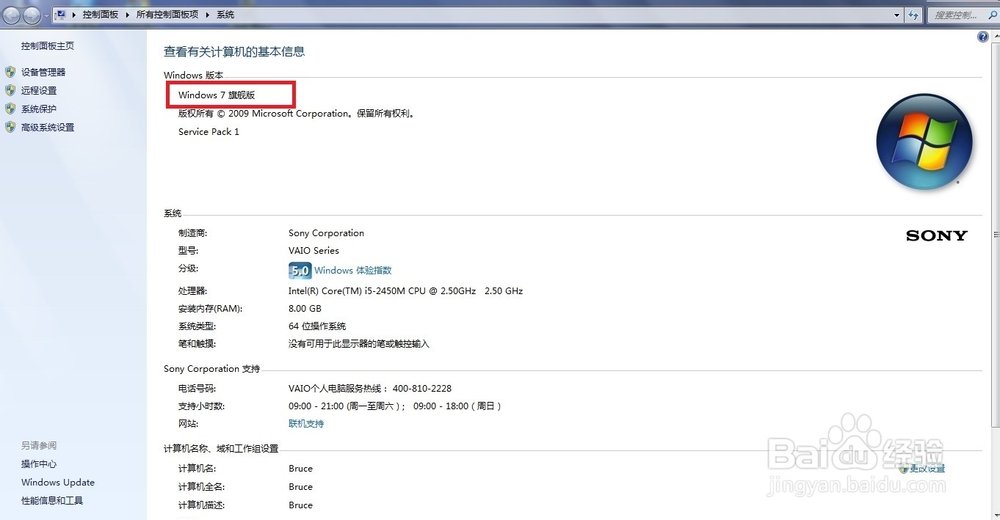1000x520 pixels.
Task: Select model value VAIO Series
Action: click(314, 251)
